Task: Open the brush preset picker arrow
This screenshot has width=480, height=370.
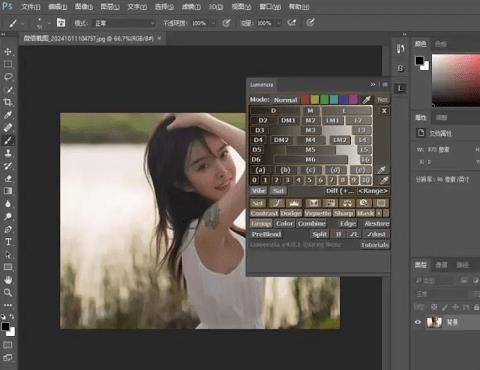Action: click(x=49, y=23)
